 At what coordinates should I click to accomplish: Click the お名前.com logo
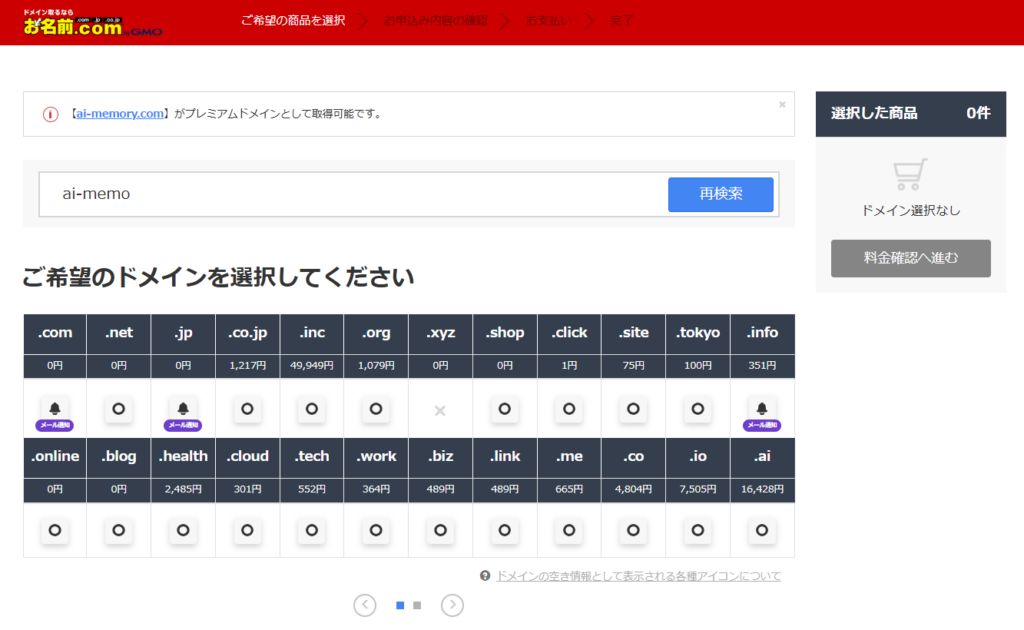(x=92, y=23)
